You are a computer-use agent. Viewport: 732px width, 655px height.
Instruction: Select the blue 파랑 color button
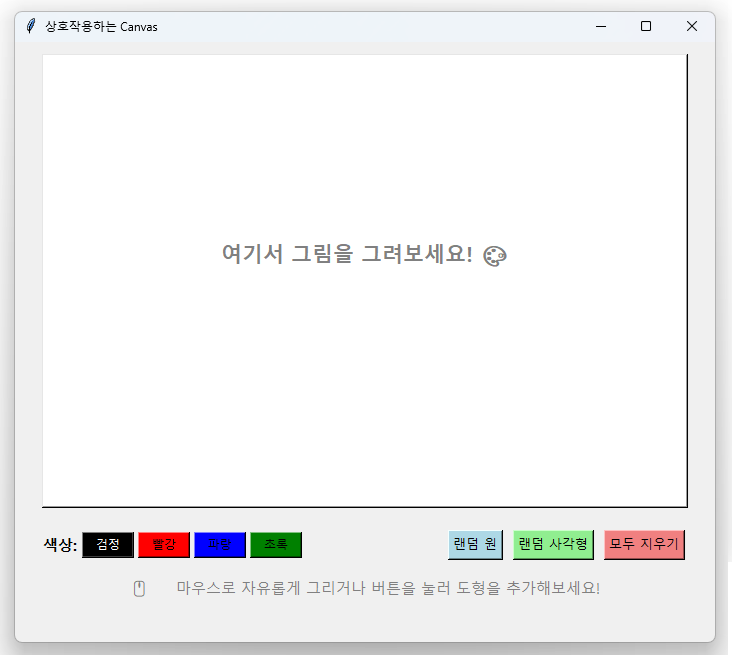click(220, 544)
